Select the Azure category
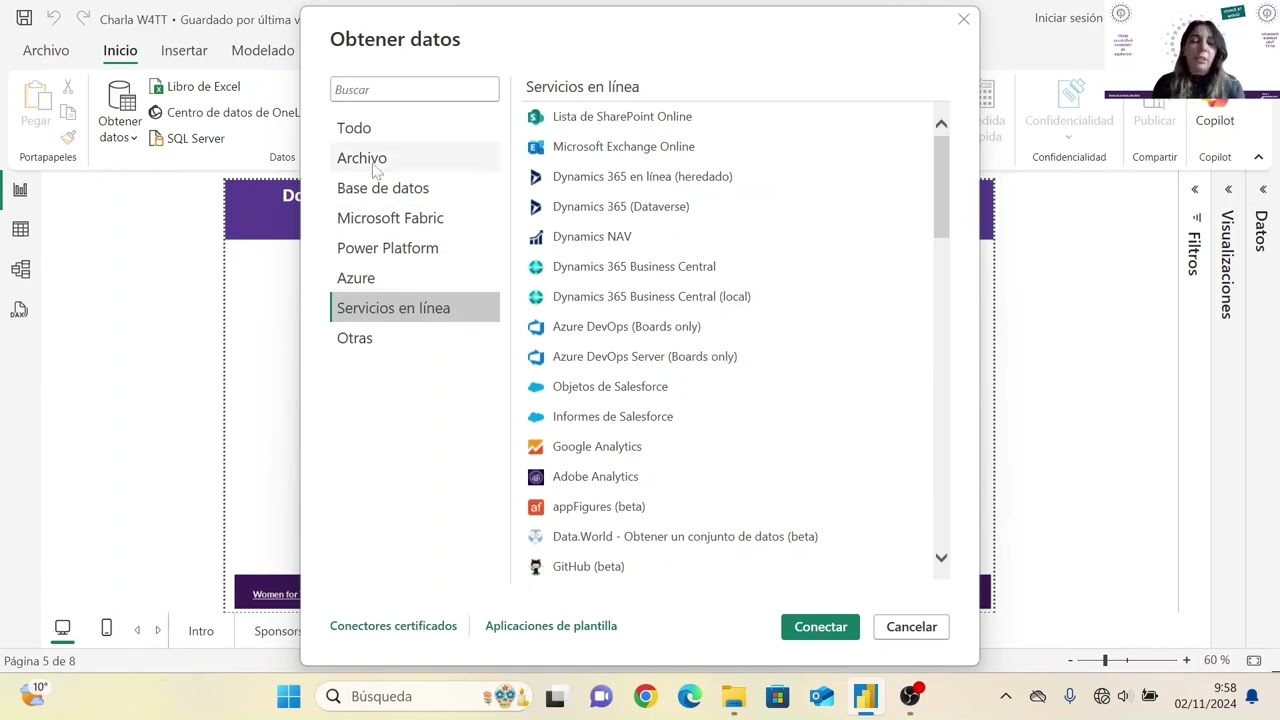Screen dimensions: 1280x720 point(415,278)
